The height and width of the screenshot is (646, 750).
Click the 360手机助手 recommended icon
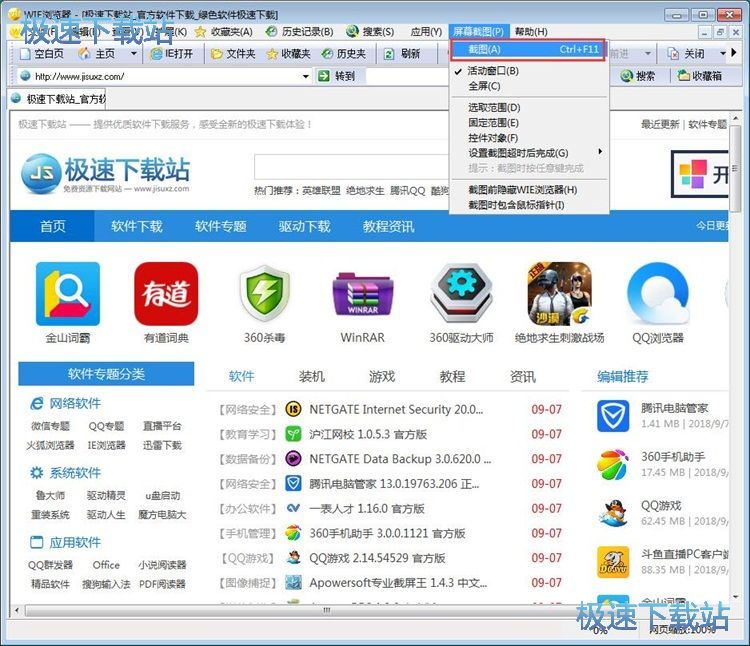(613, 464)
